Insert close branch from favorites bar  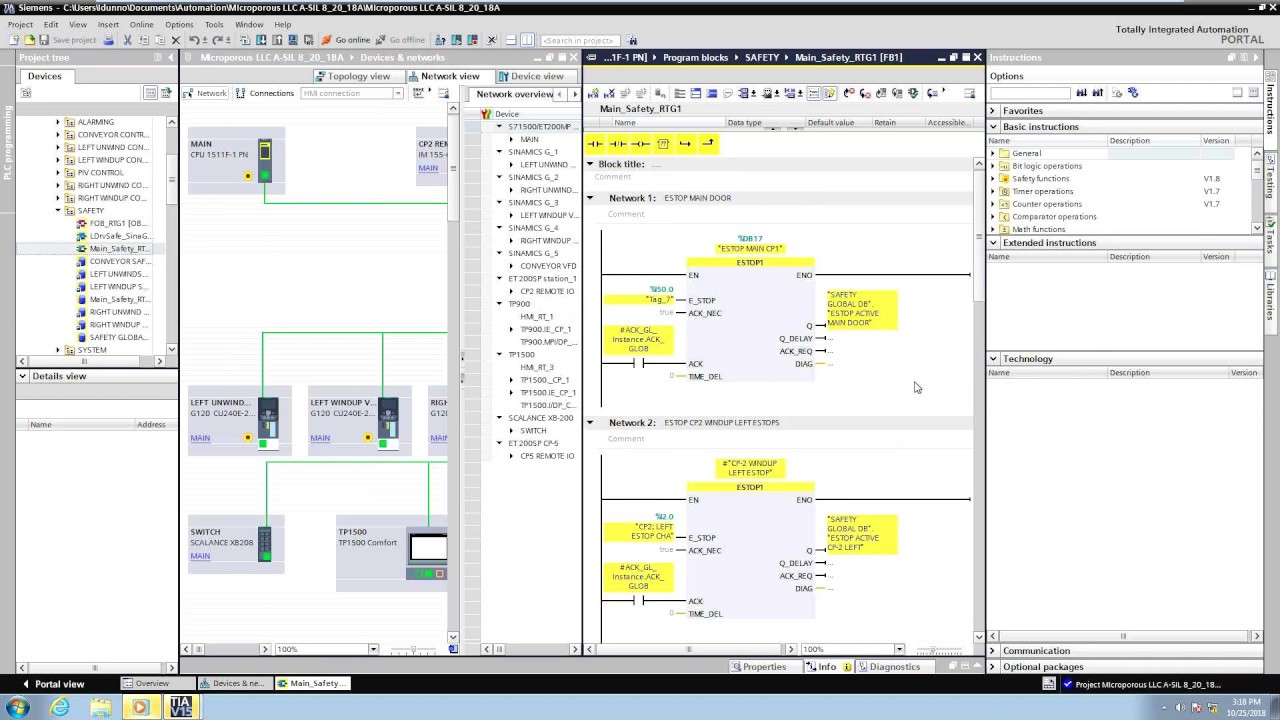[708, 144]
